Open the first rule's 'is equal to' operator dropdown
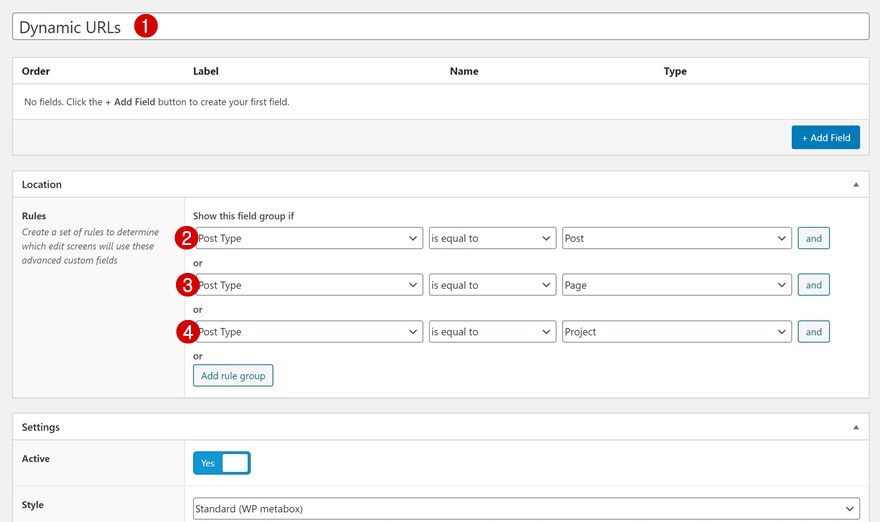The image size is (880, 522). click(492, 239)
